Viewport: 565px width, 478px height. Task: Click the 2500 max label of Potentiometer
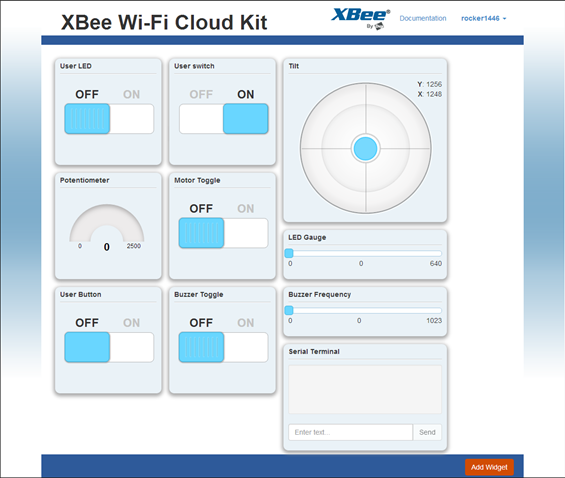point(134,246)
